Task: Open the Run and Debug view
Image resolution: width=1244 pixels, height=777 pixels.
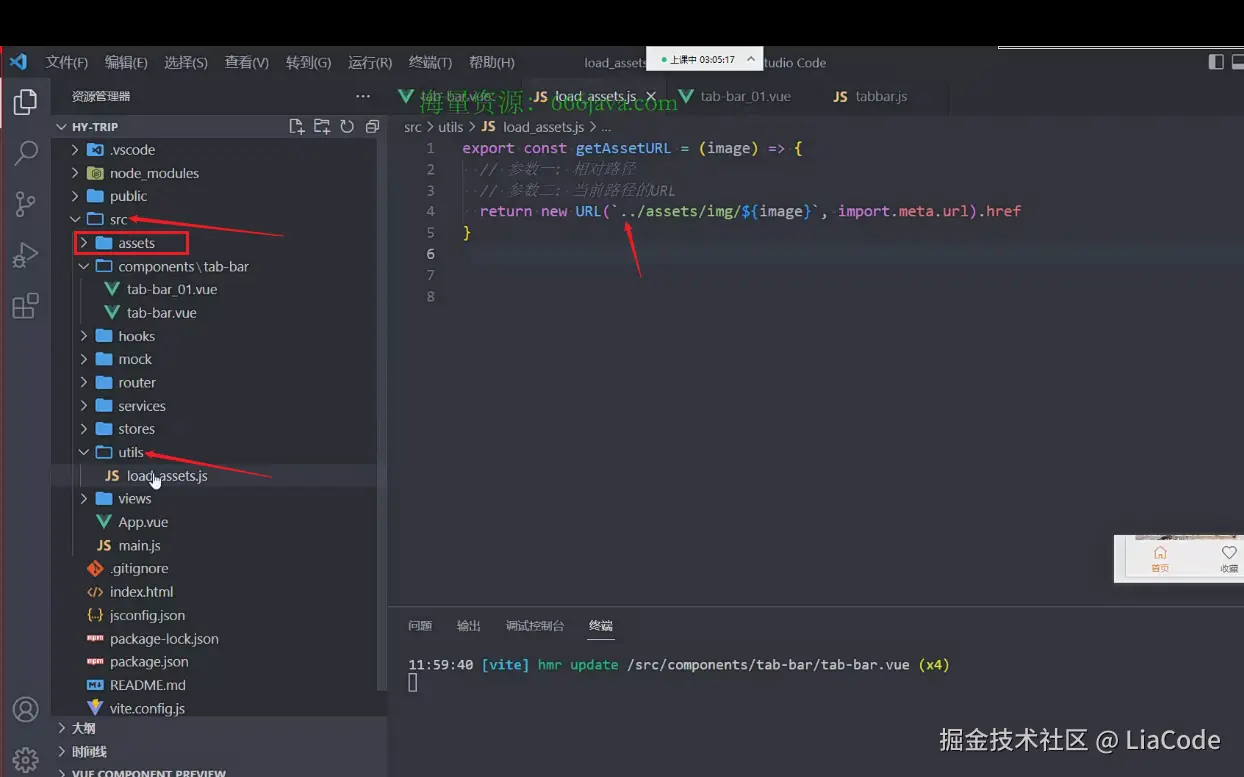Action: coord(25,255)
